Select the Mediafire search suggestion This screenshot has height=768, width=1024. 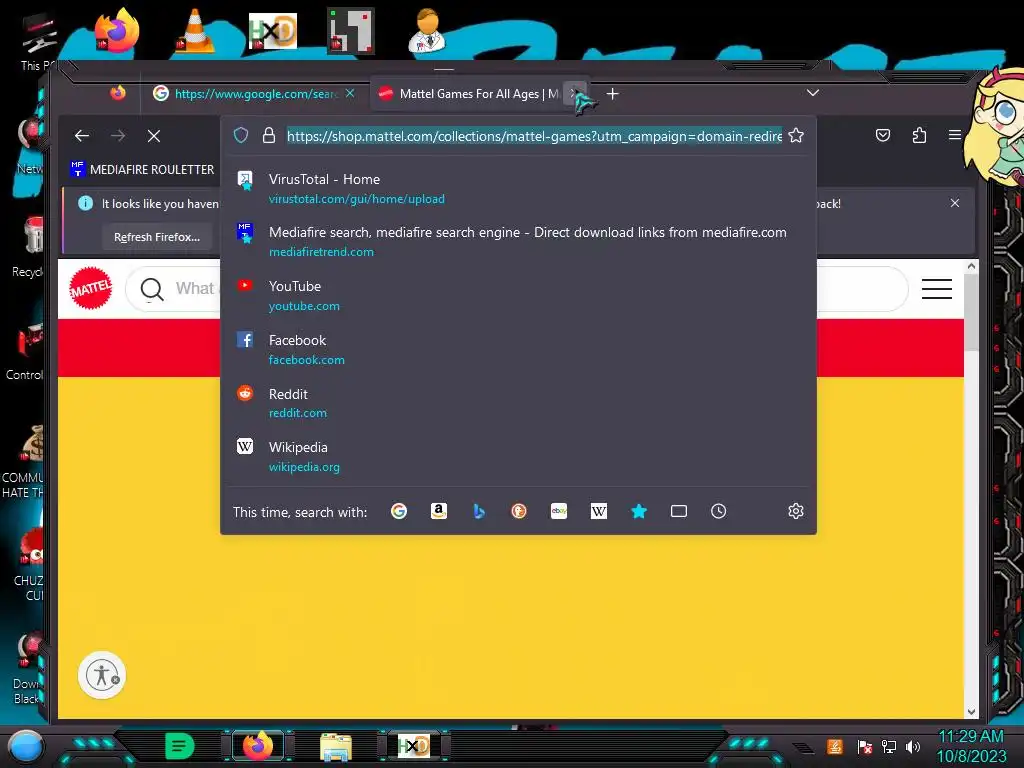[519, 242]
